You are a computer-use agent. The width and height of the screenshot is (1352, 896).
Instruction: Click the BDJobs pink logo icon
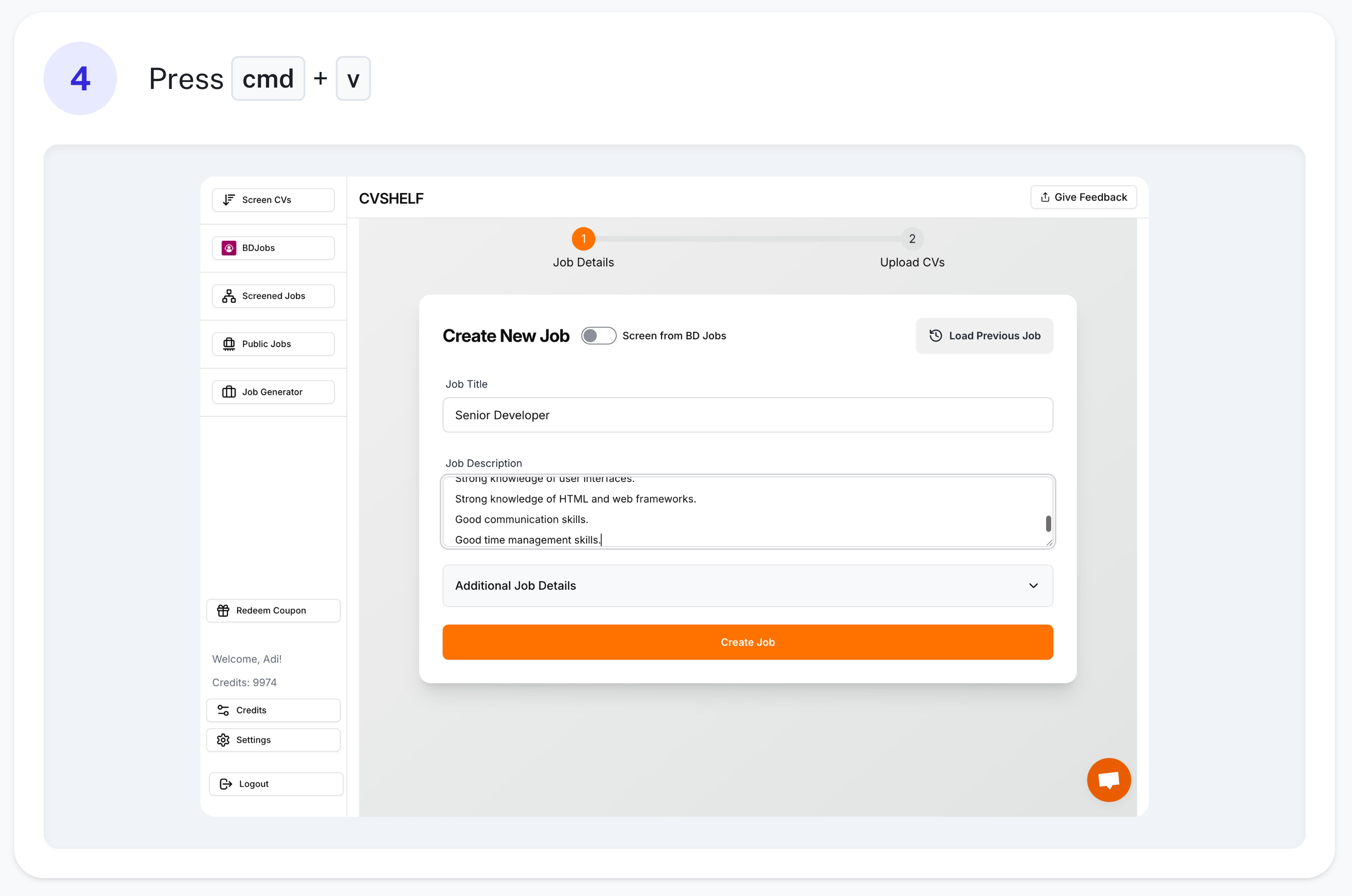[x=228, y=248]
